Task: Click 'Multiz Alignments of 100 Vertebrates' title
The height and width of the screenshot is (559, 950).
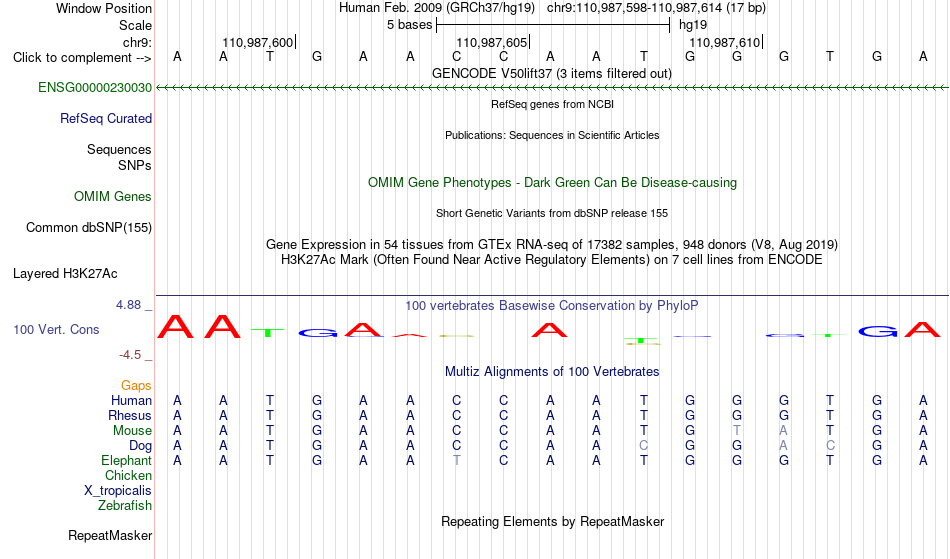Action: (x=552, y=372)
